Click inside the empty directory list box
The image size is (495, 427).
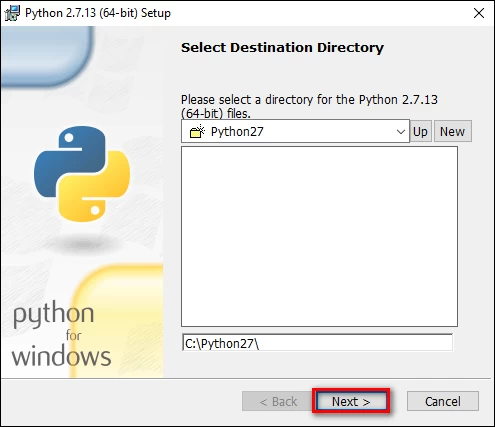pyautogui.click(x=319, y=237)
